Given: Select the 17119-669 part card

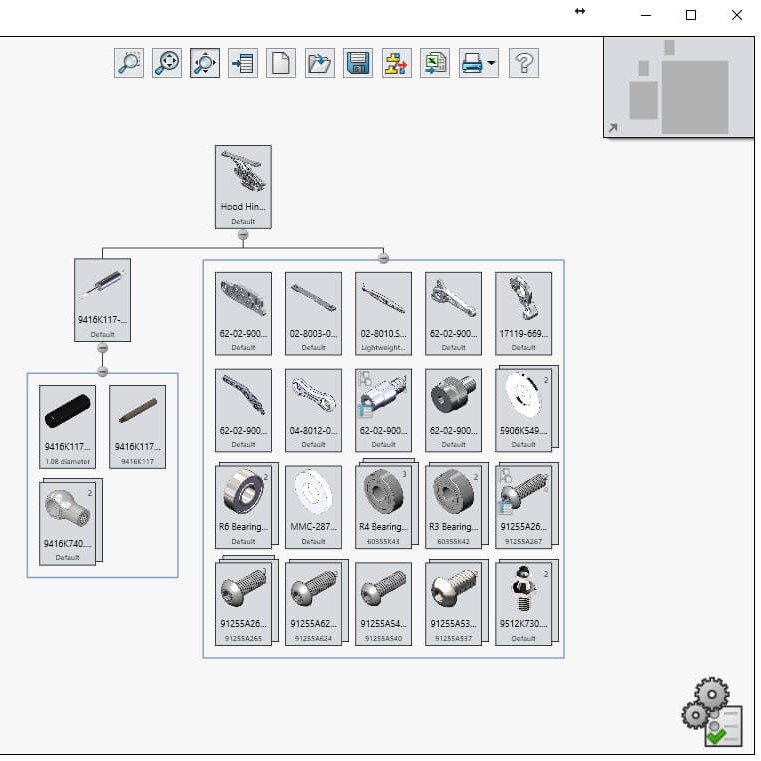Looking at the screenshot, I should coord(523,312).
